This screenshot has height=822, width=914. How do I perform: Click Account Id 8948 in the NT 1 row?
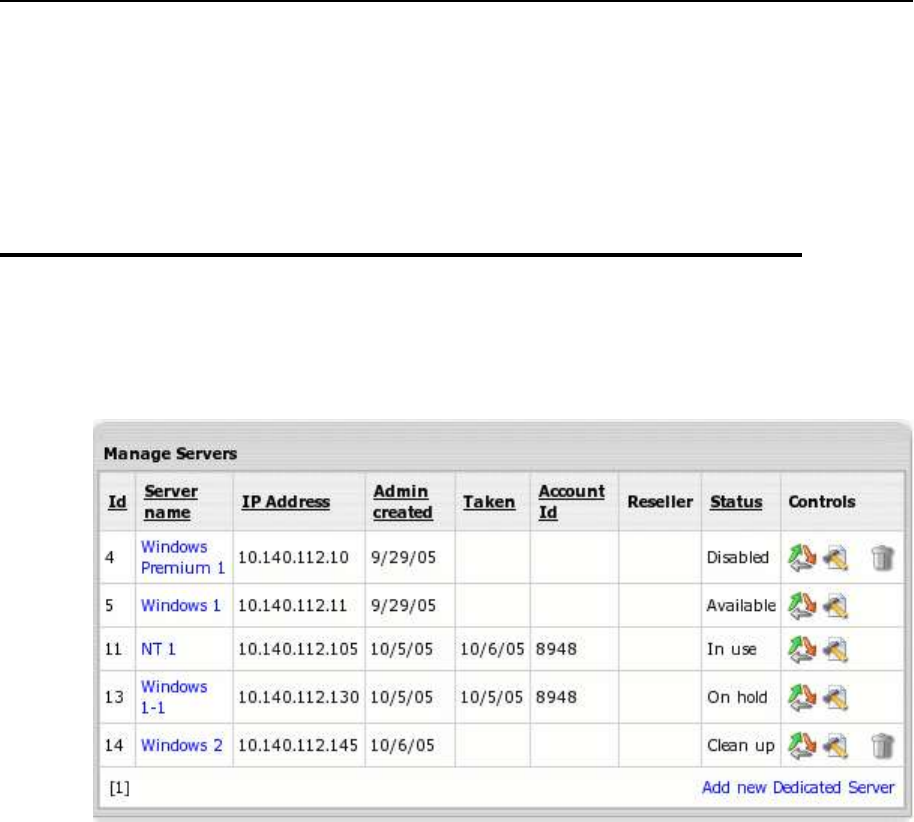556,649
